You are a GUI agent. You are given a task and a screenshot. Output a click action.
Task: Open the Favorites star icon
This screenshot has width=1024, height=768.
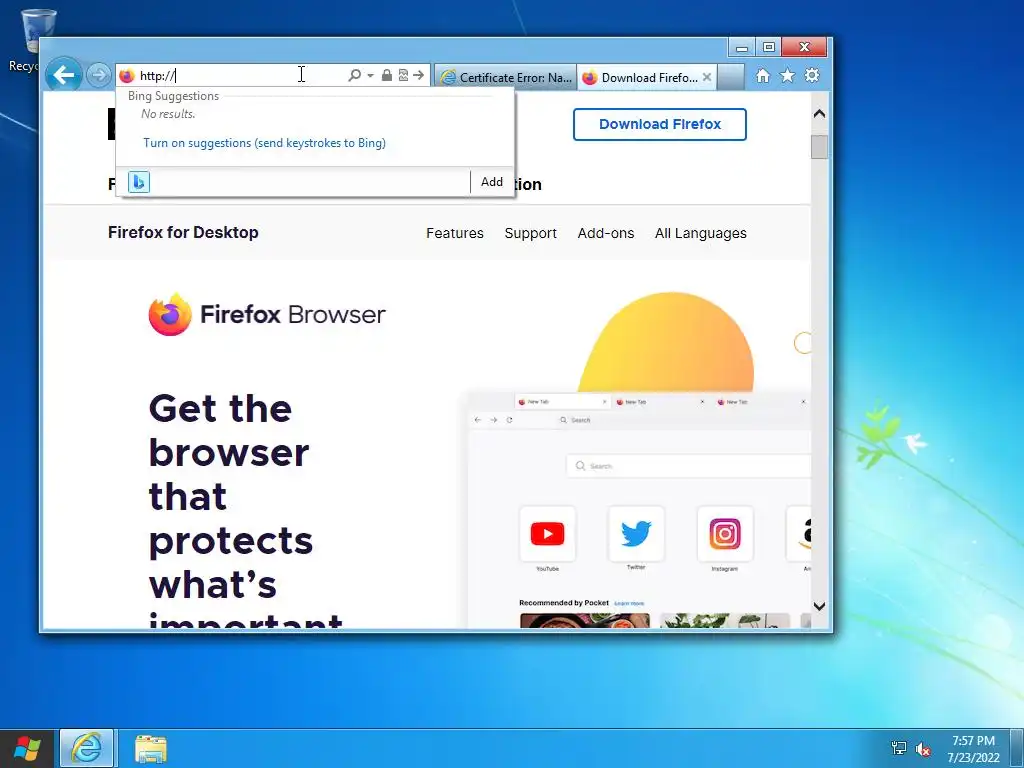tap(788, 76)
